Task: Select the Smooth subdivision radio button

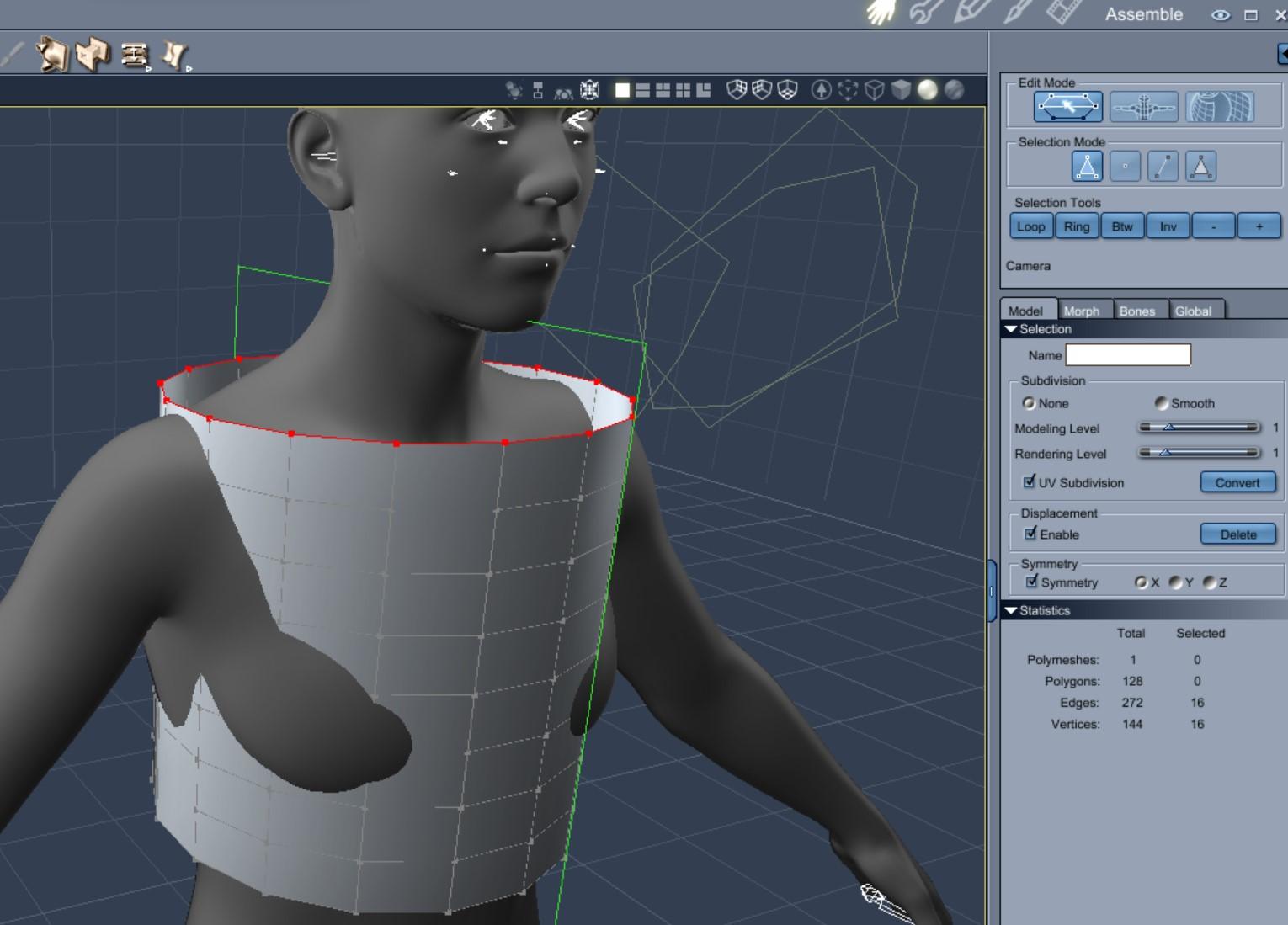Action: pyautogui.click(x=1161, y=403)
